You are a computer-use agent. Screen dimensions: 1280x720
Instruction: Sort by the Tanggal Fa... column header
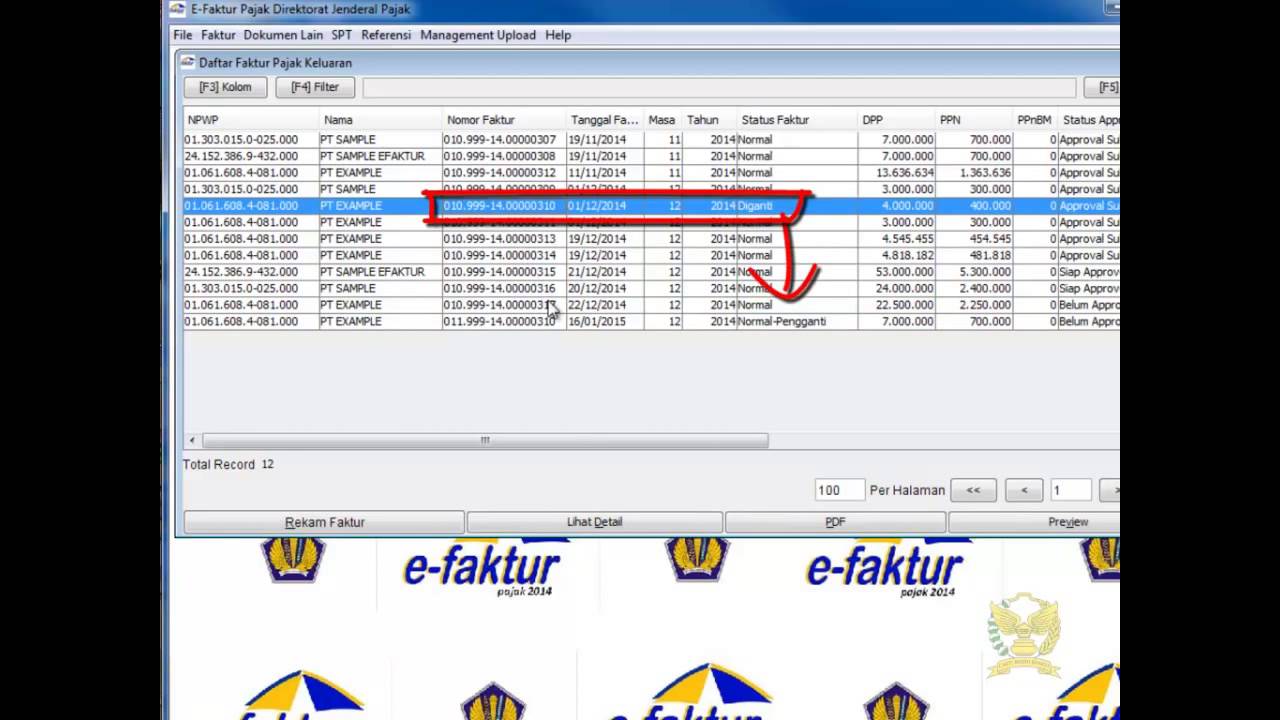605,120
